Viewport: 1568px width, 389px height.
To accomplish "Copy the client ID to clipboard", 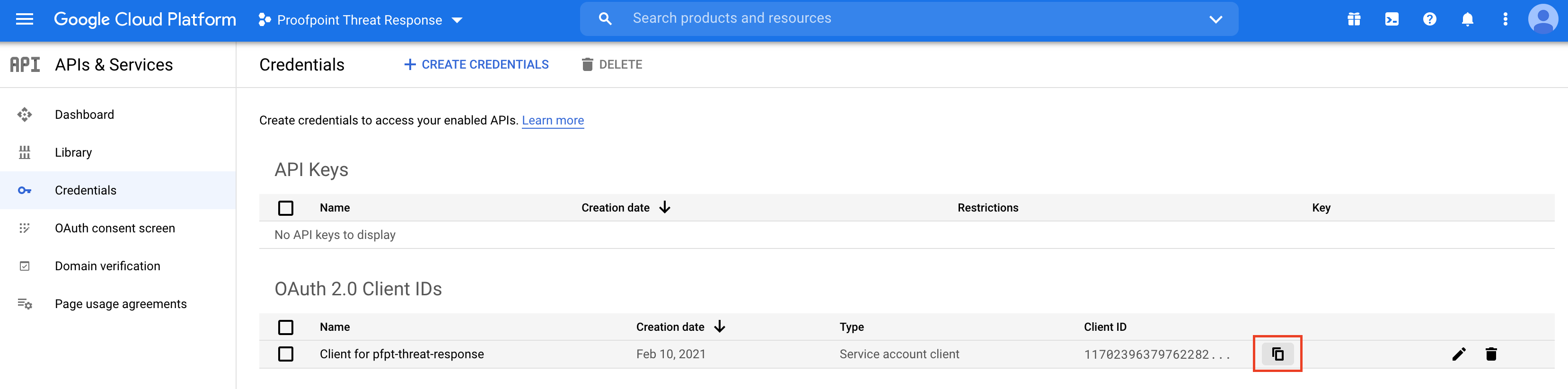I will coord(1277,354).
